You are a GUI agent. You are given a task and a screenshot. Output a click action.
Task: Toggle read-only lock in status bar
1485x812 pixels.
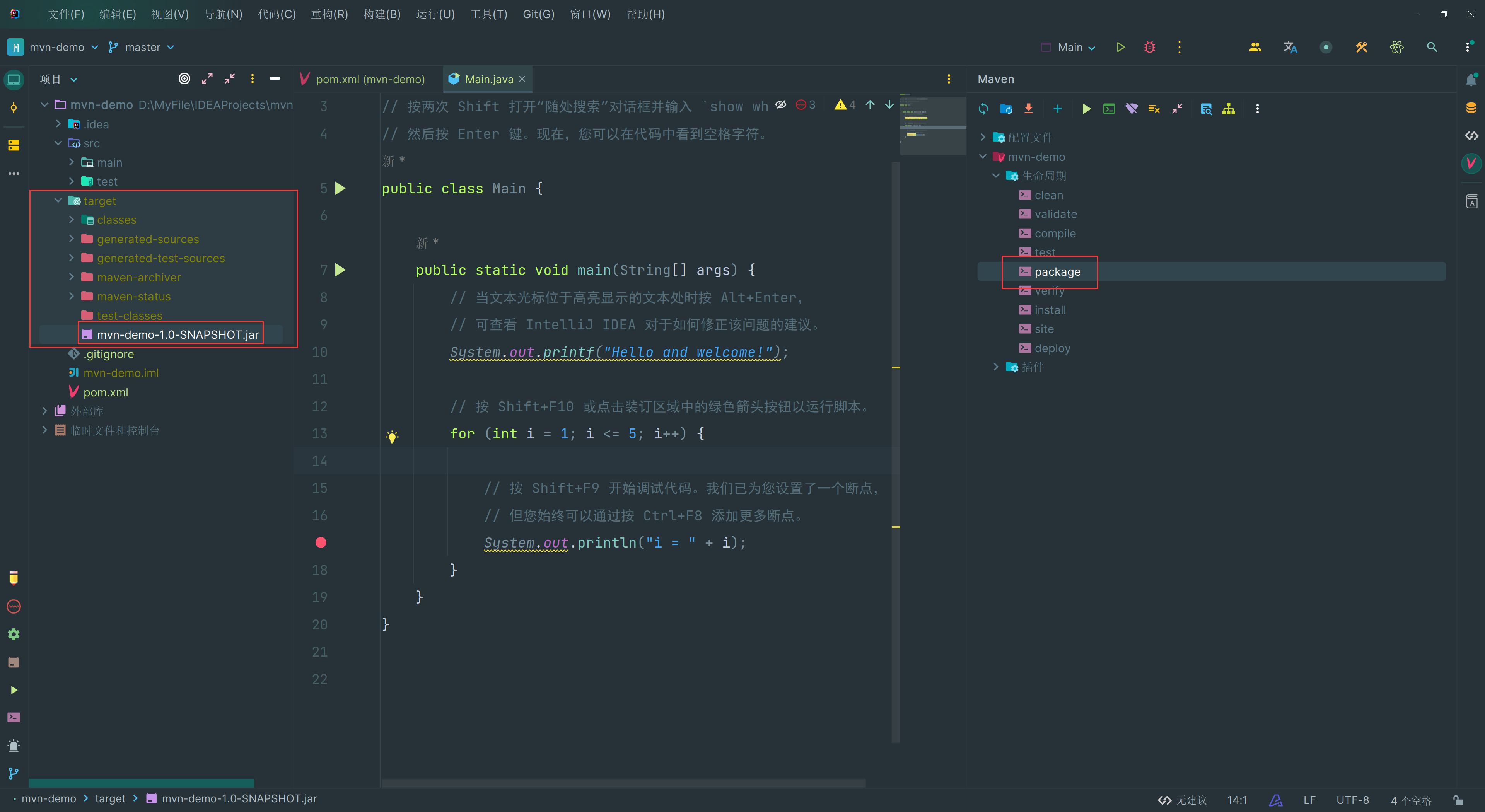pos(1458,800)
